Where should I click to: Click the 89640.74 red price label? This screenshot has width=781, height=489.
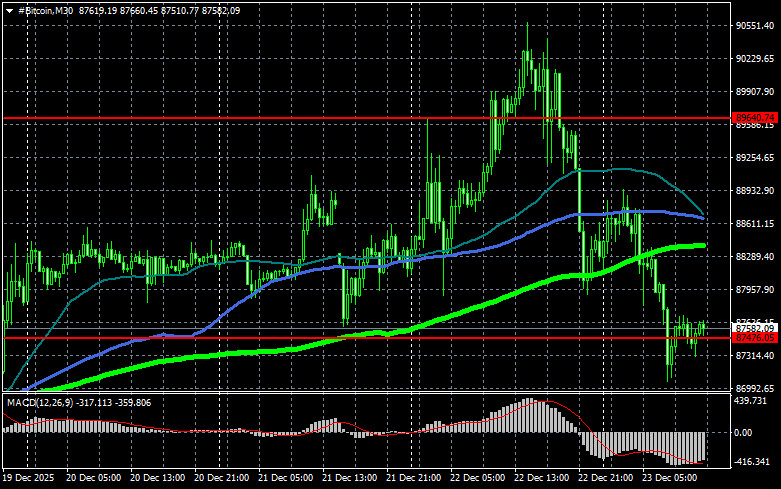(x=755, y=118)
